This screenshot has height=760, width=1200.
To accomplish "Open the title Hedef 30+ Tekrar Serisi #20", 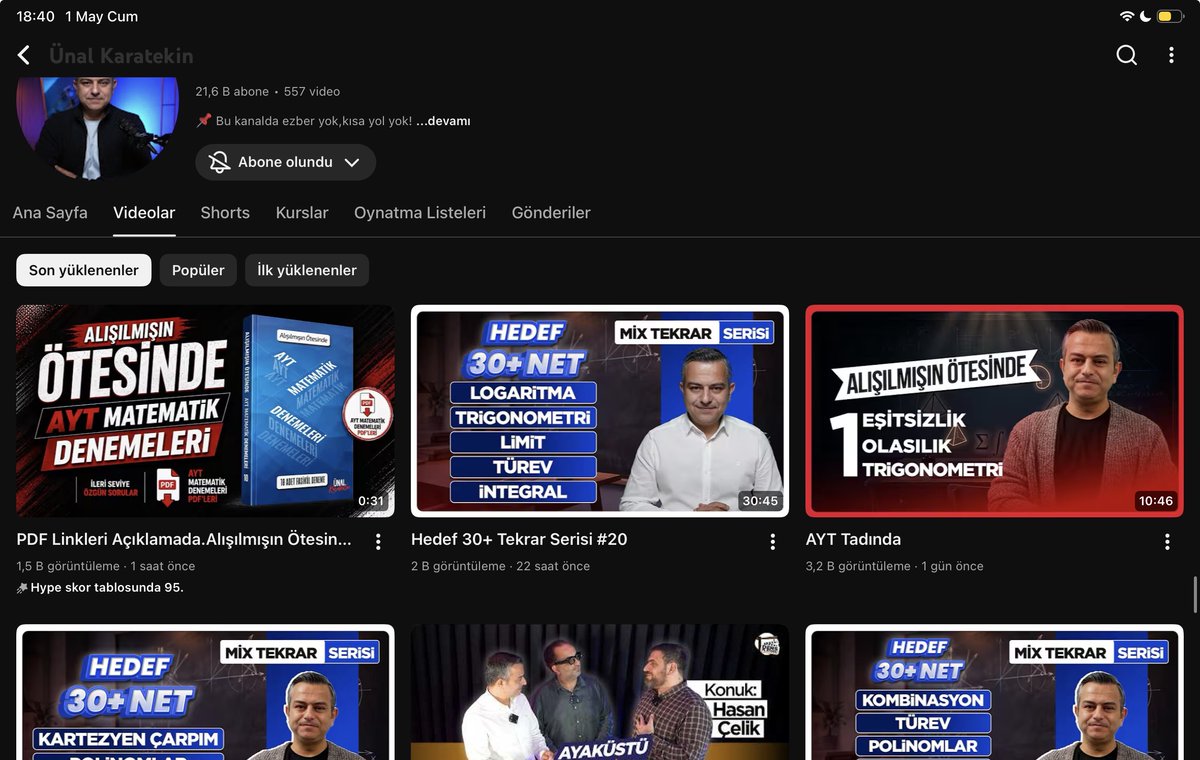I will (x=519, y=539).
